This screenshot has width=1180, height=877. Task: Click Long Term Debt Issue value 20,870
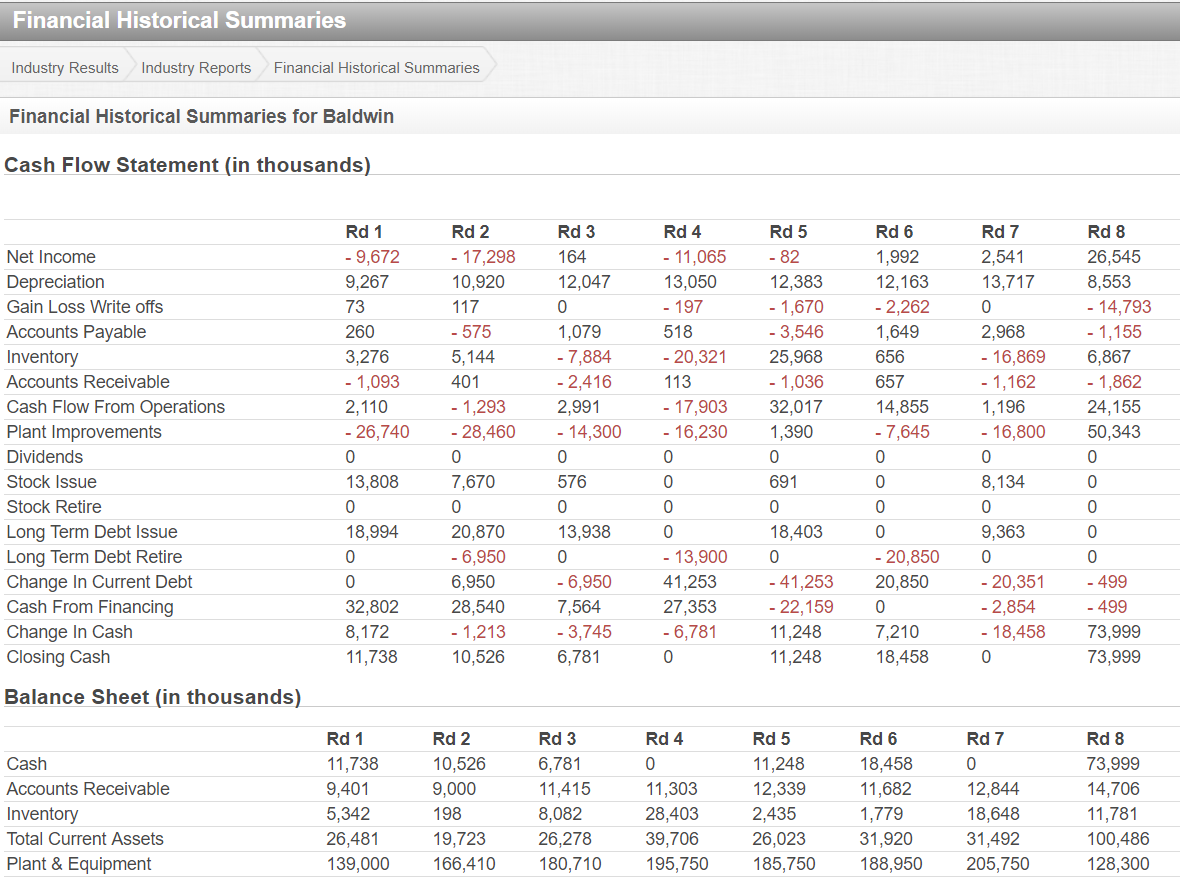tap(478, 532)
